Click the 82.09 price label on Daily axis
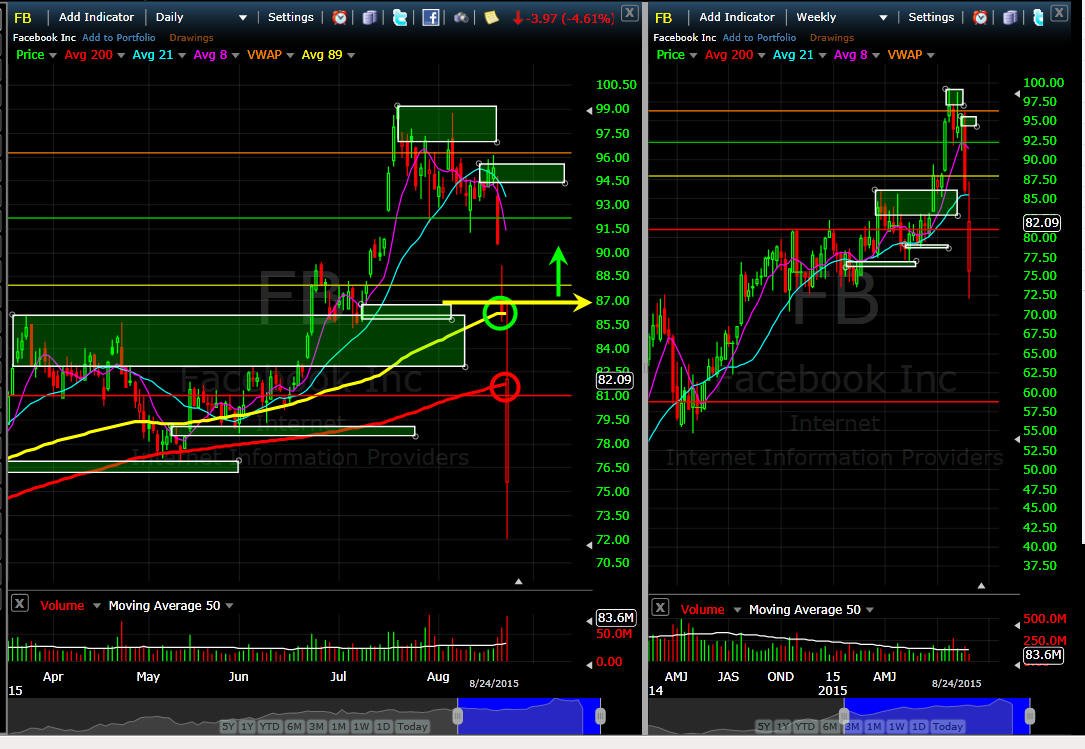The height and width of the screenshot is (749, 1085). pos(614,379)
